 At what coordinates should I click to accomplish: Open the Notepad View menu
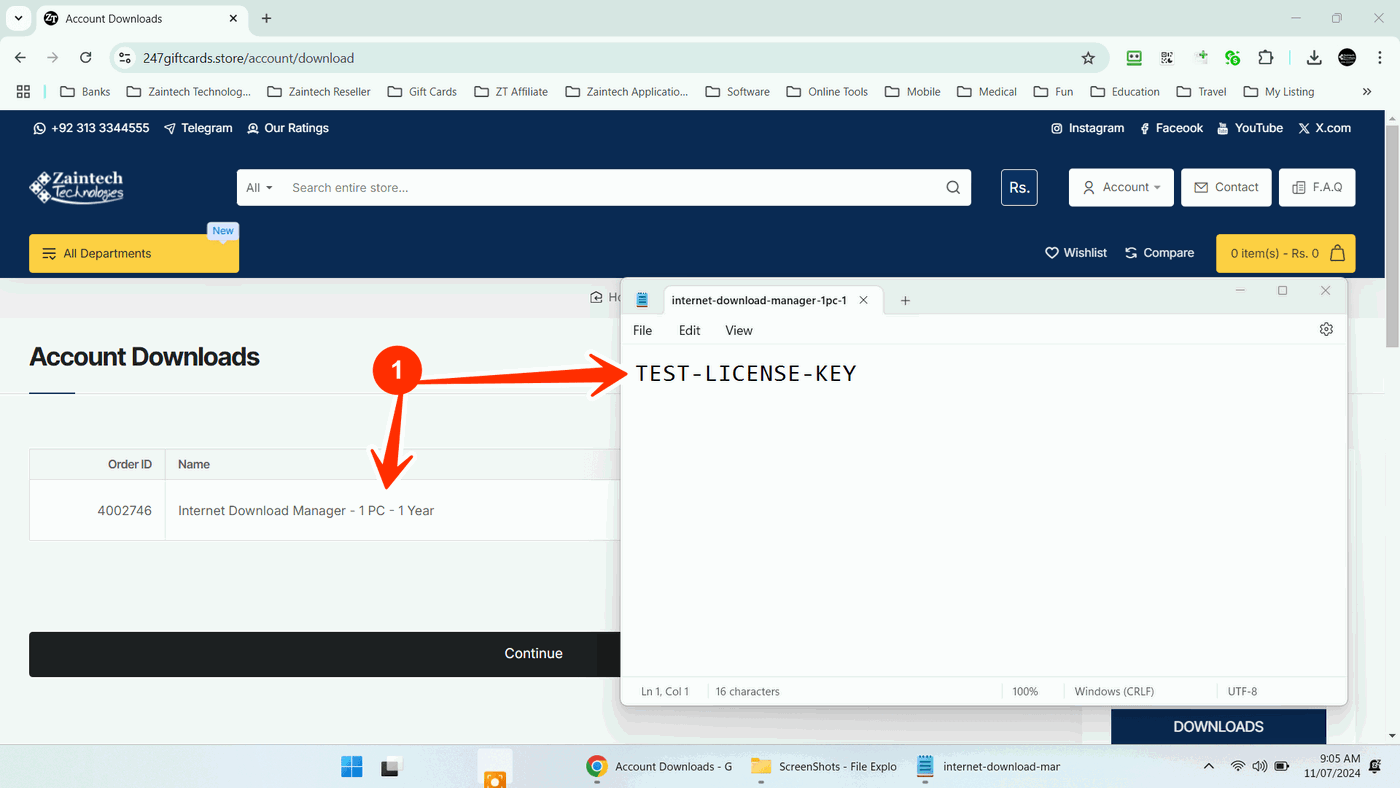pyautogui.click(x=739, y=330)
